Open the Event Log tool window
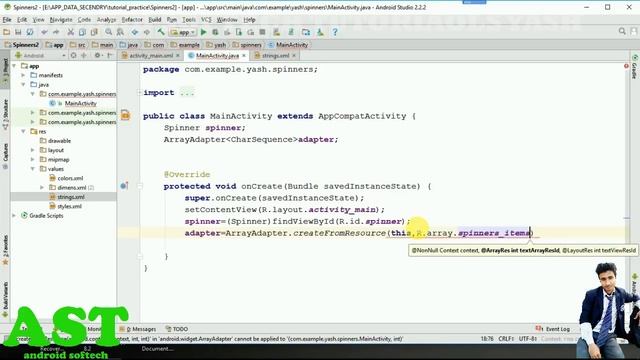The height and width of the screenshot is (360, 640). 553,329
